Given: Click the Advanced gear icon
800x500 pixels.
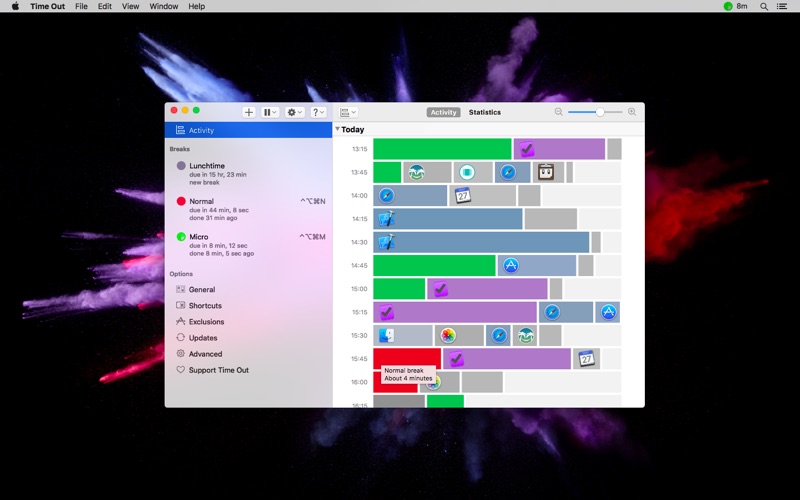Looking at the screenshot, I should point(180,353).
